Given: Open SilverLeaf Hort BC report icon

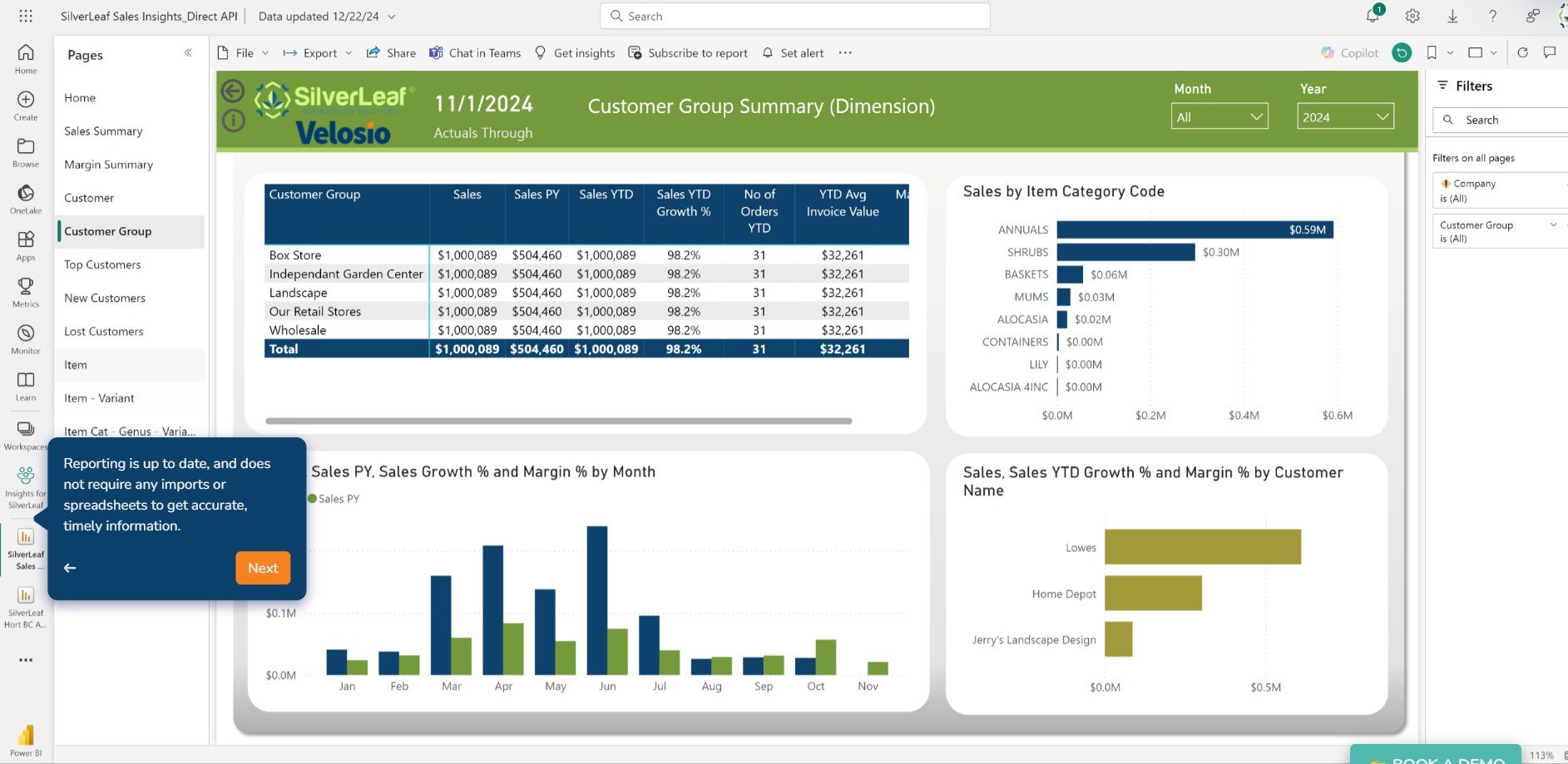Looking at the screenshot, I should (x=26, y=607).
